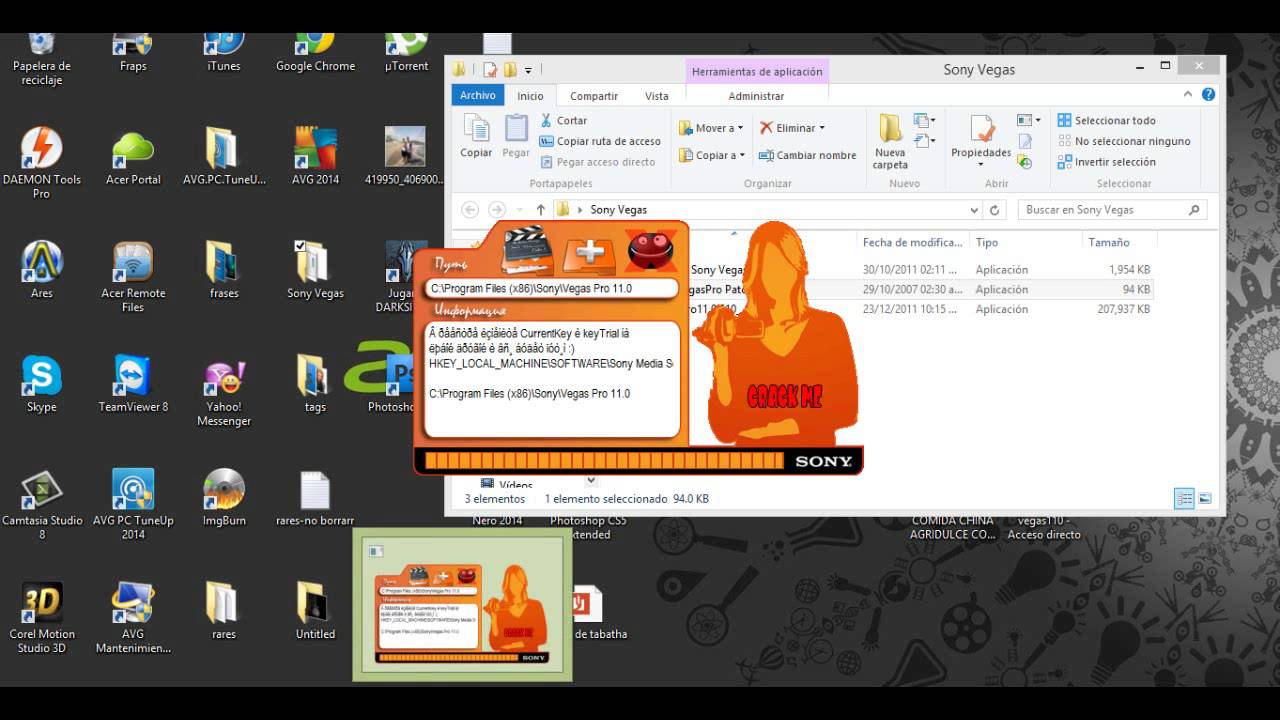Viewport: 1280px width, 720px height.
Task: Select the Corel Motion Studio 3D icon
Action: [x=41, y=618]
